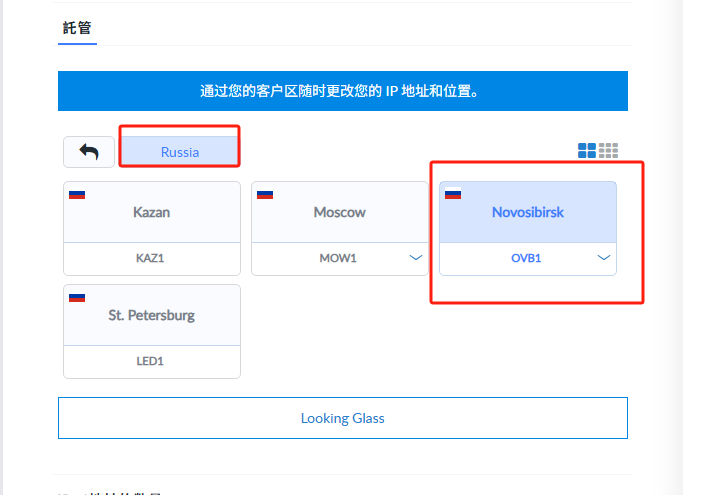Open the 託管 tab
The width and height of the screenshot is (707, 495).
(77, 28)
